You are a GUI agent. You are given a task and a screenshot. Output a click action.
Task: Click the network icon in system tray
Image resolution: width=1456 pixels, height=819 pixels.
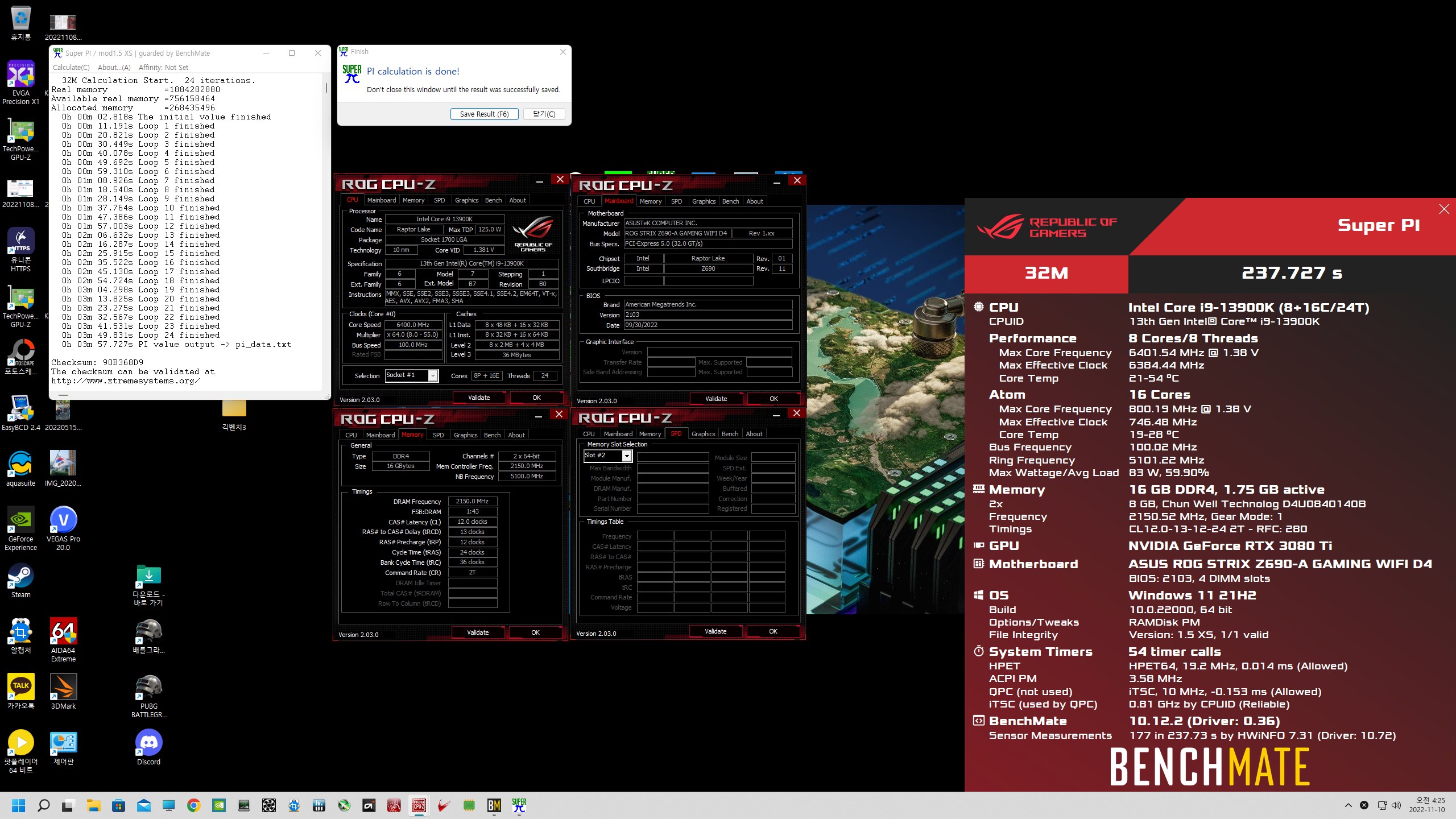pyautogui.click(x=1382, y=805)
